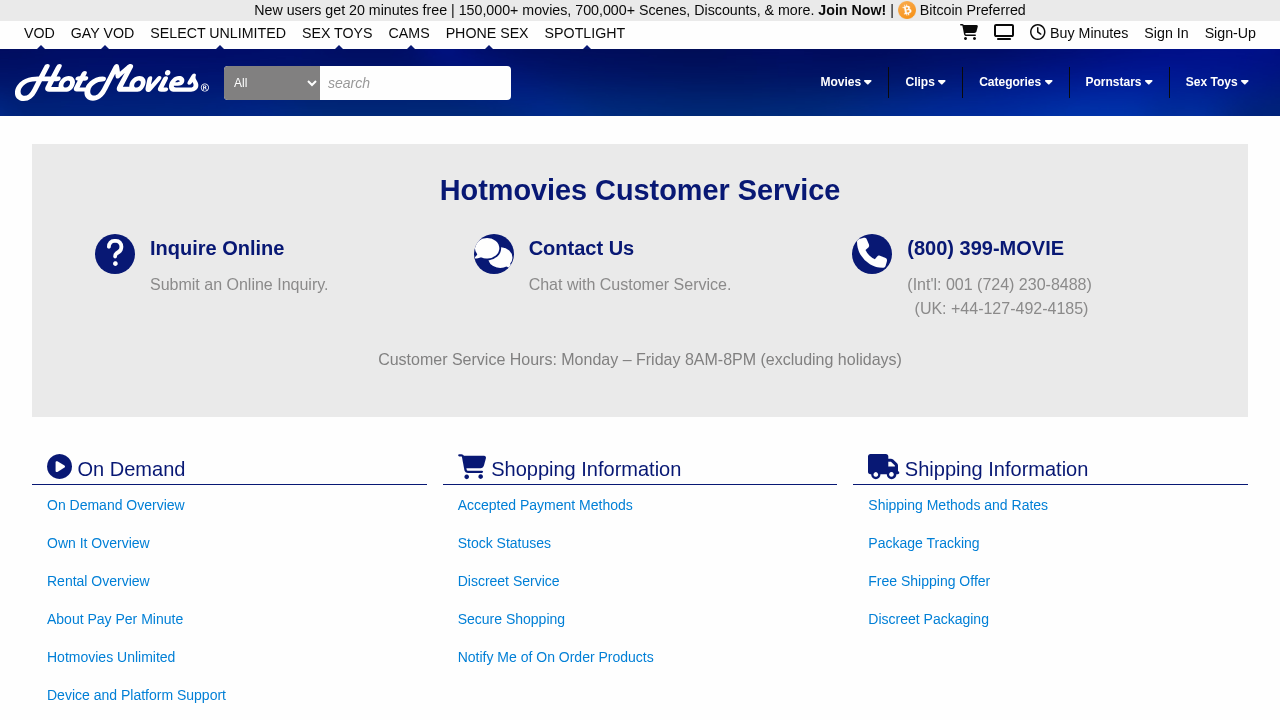Expand the Clips dropdown menu

pyautogui.click(x=926, y=82)
